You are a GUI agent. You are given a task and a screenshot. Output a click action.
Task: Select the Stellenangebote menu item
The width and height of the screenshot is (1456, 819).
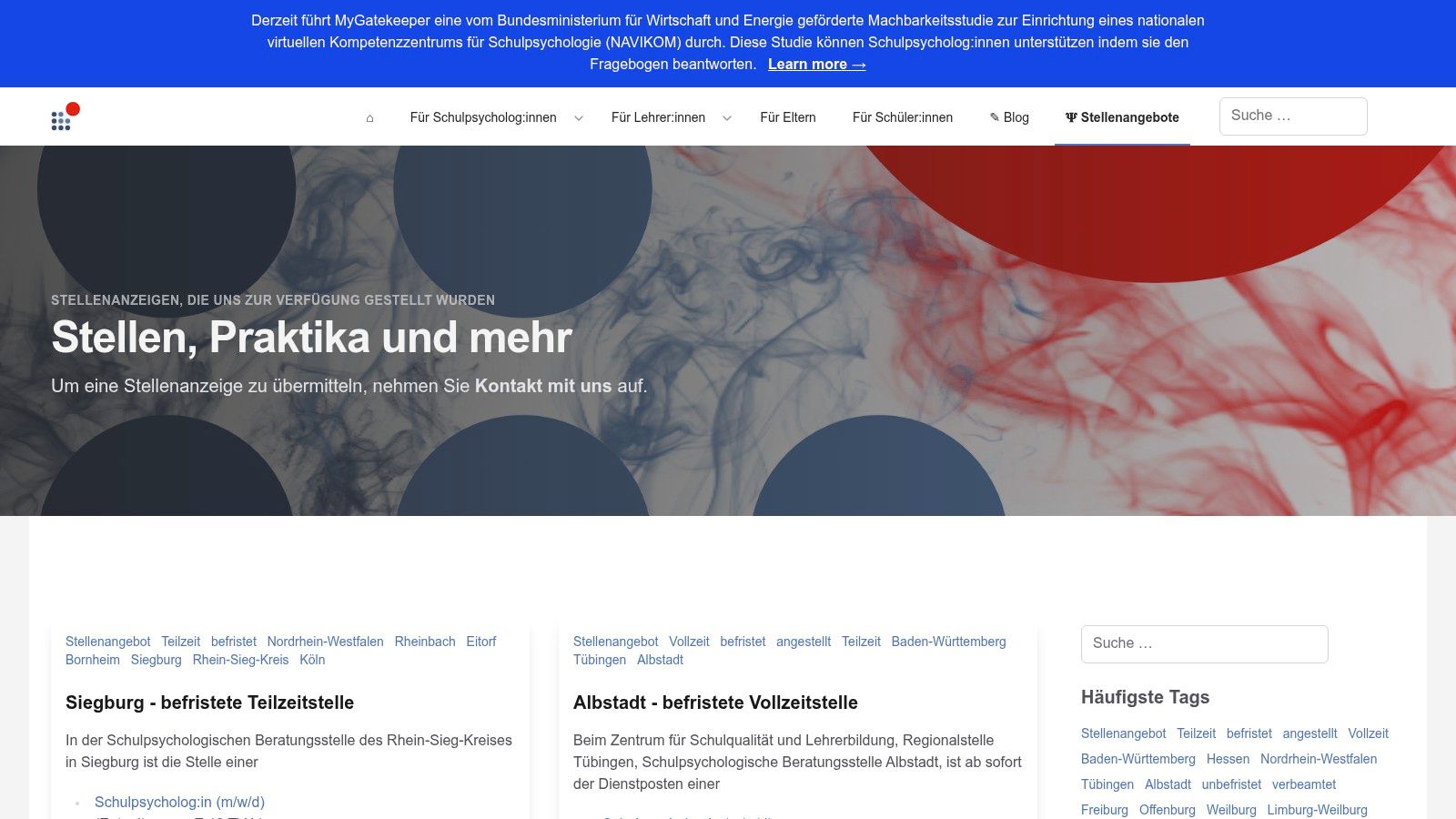tap(1122, 117)
